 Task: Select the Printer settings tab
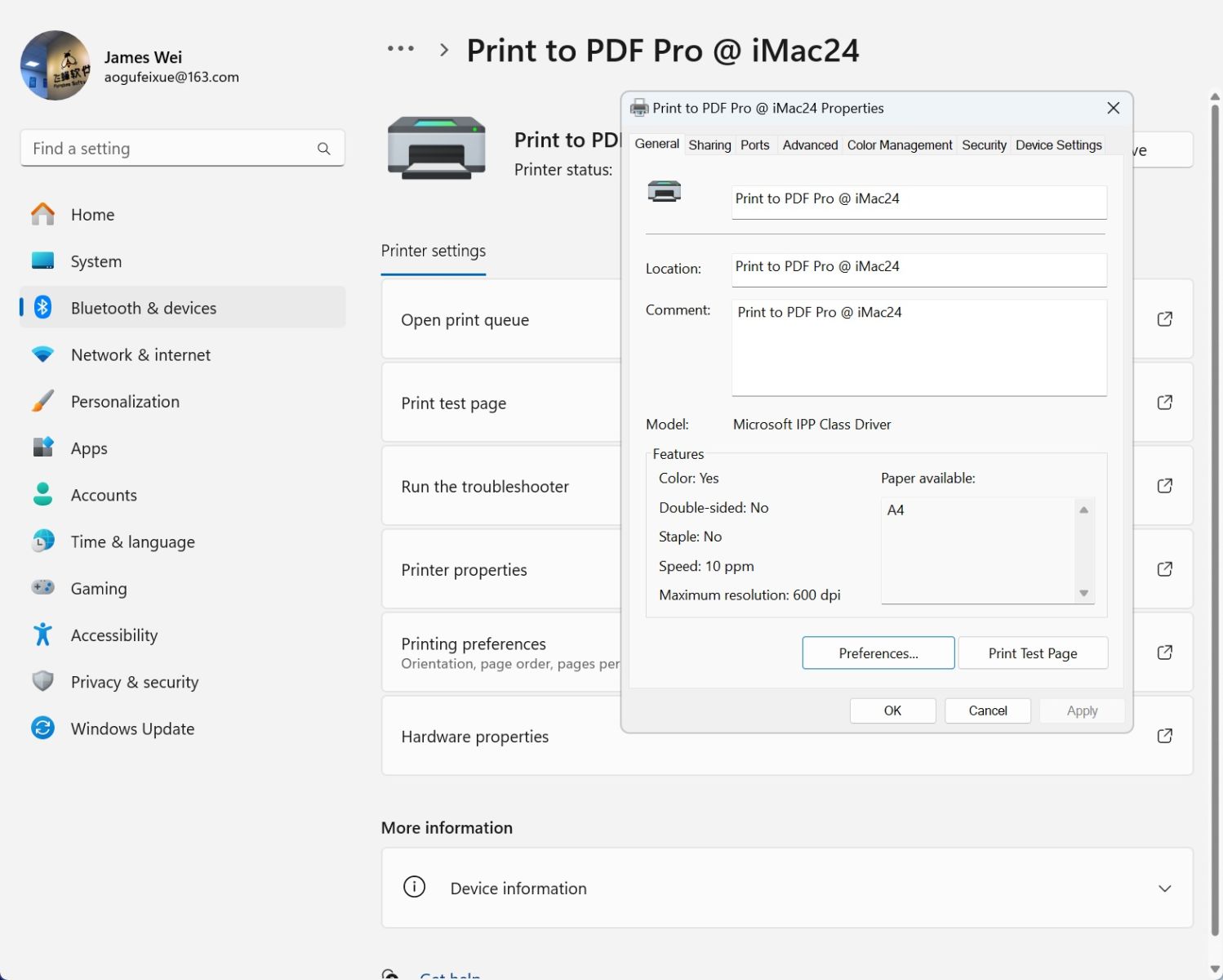click(434, 251)
